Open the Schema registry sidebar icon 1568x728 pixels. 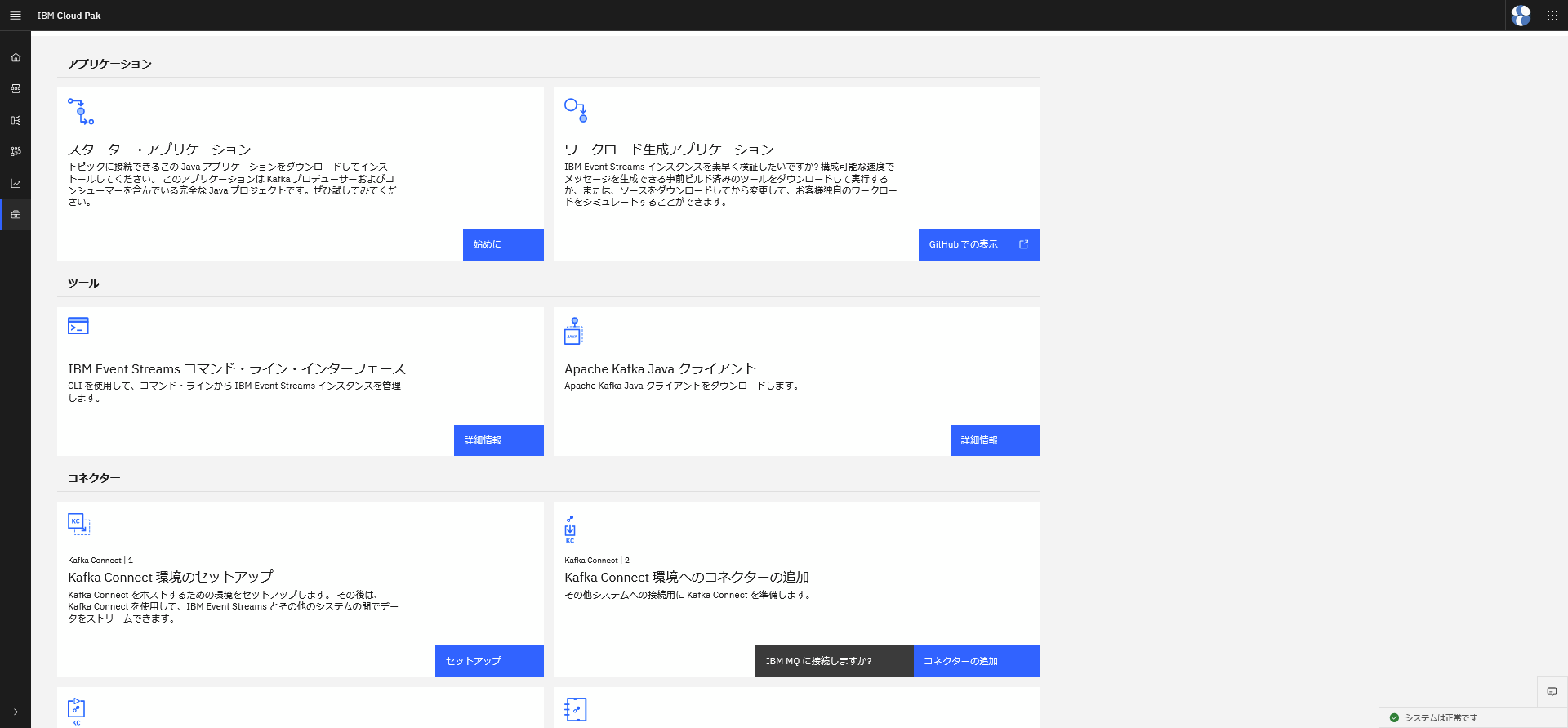point(16,120)
